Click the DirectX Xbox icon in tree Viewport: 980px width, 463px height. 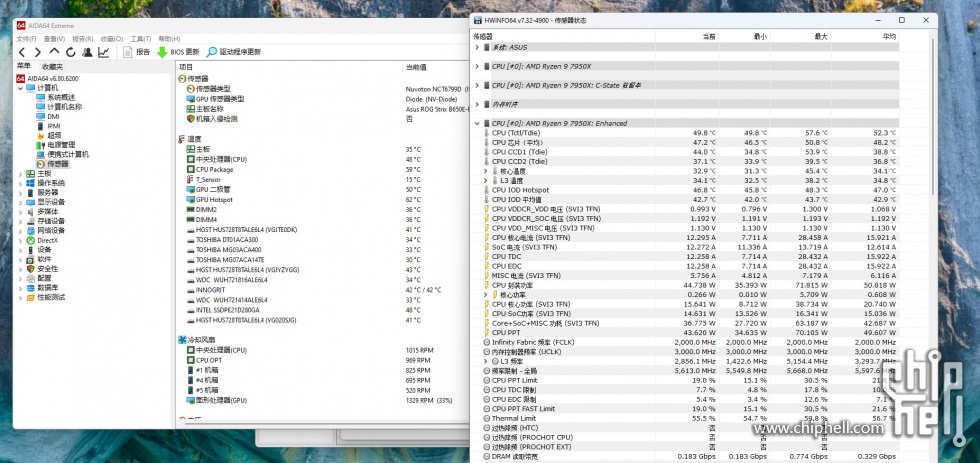click(x=31, y=240)
